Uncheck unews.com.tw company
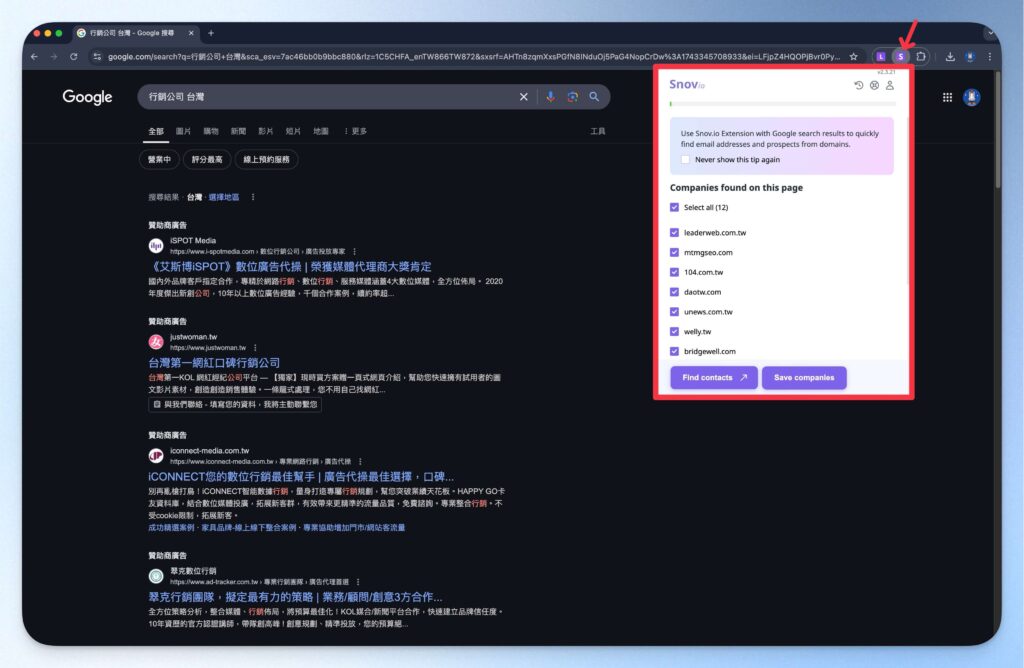The width and height of the screenshot is (1024, 668). click(675, 311)
